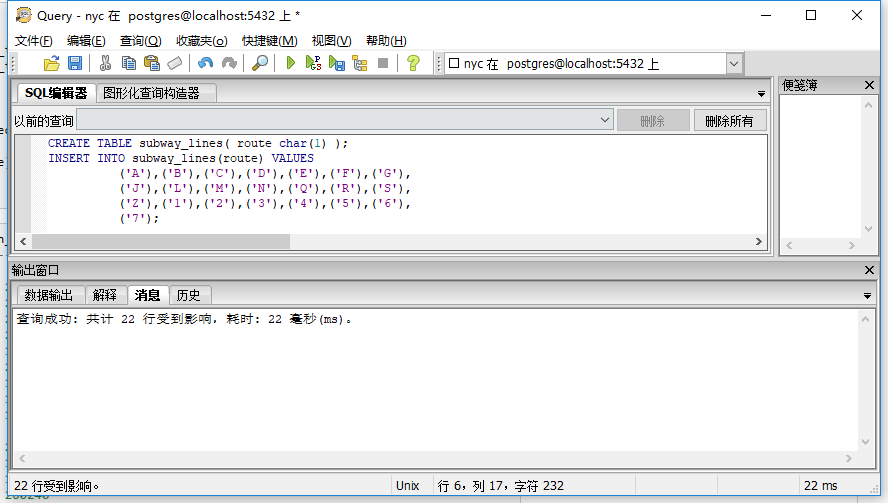The image size is (888, 503).
Task: Clear the edit window with the eraser icon
Action: [x=175, y=63]
